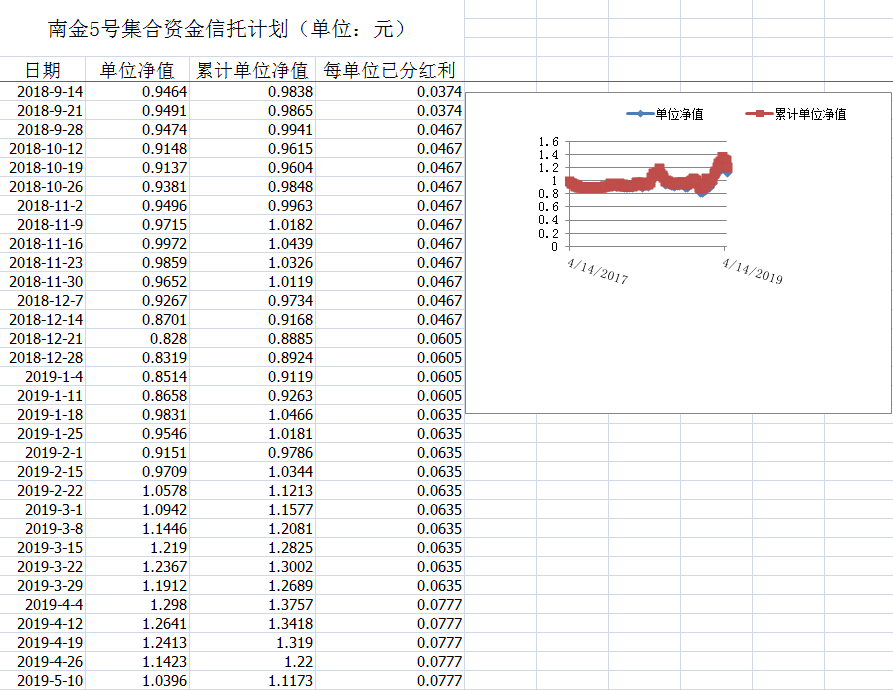Select cumulative value cell 0.9941
Image resolution: width=893 pixels, height=690 pixels.
252,130
